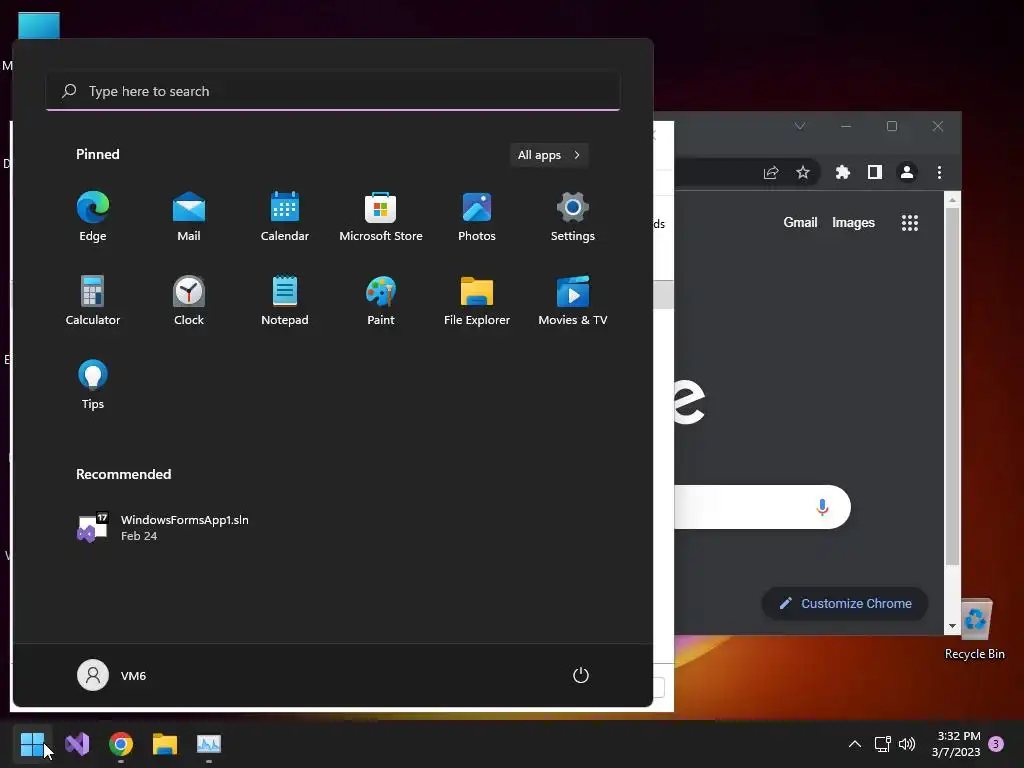The image size is (1024, 768).
Task: Open Settings from pinned apps
Action: tap(573, 217)
